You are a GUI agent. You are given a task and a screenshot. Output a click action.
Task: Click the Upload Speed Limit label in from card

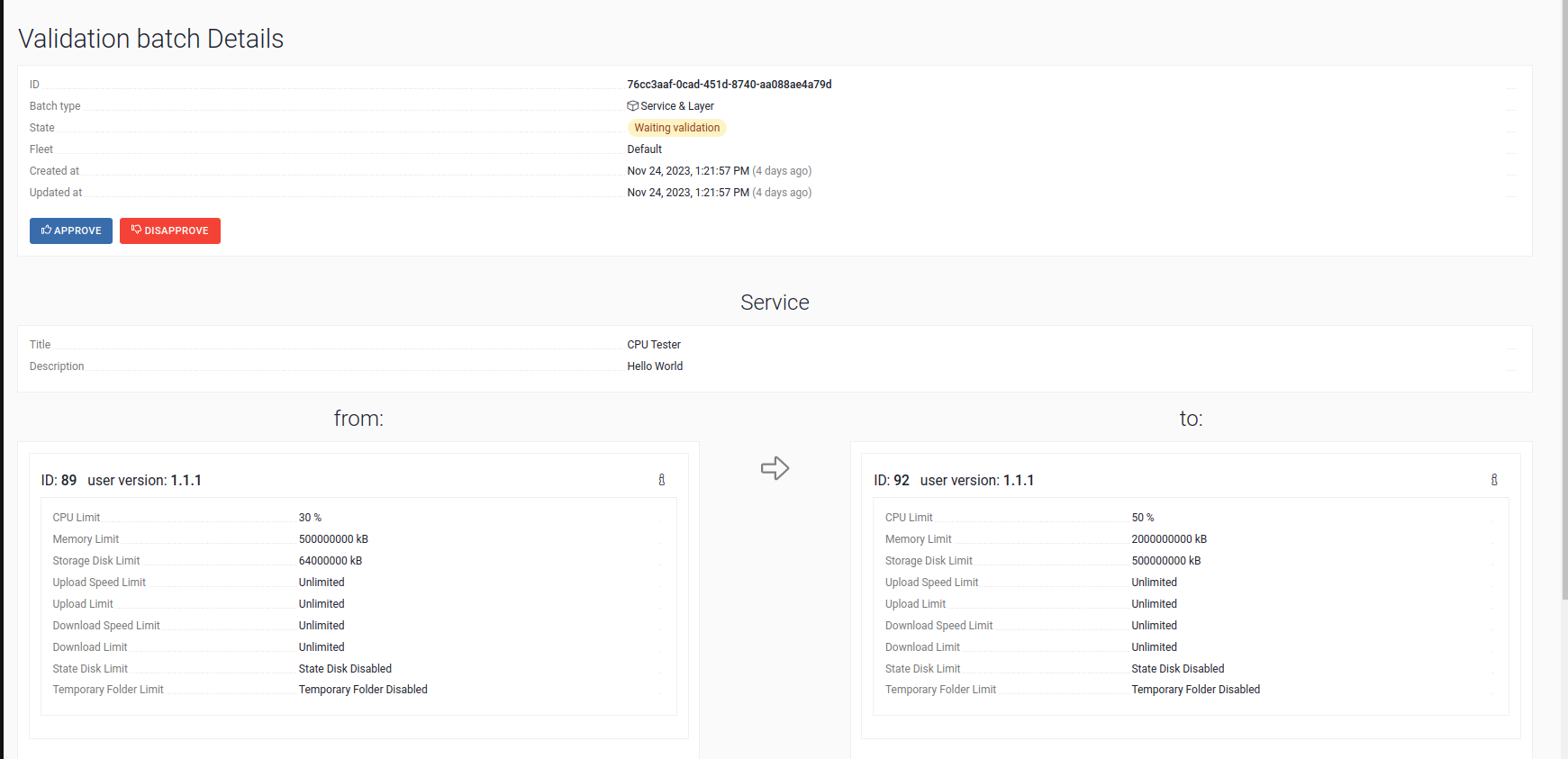[99, 583]
